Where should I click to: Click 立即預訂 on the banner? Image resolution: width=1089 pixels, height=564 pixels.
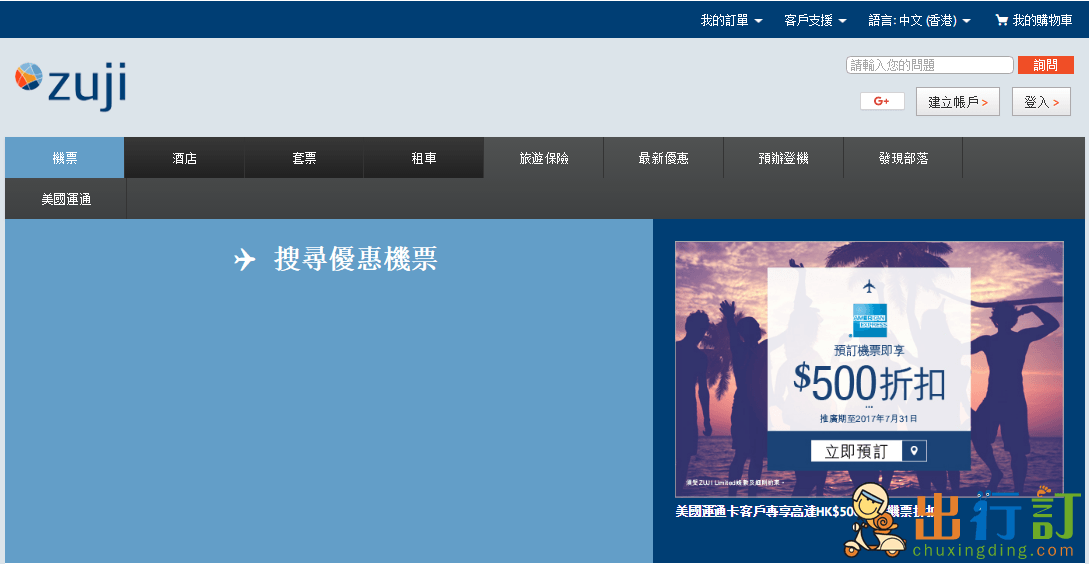point(856,451)
